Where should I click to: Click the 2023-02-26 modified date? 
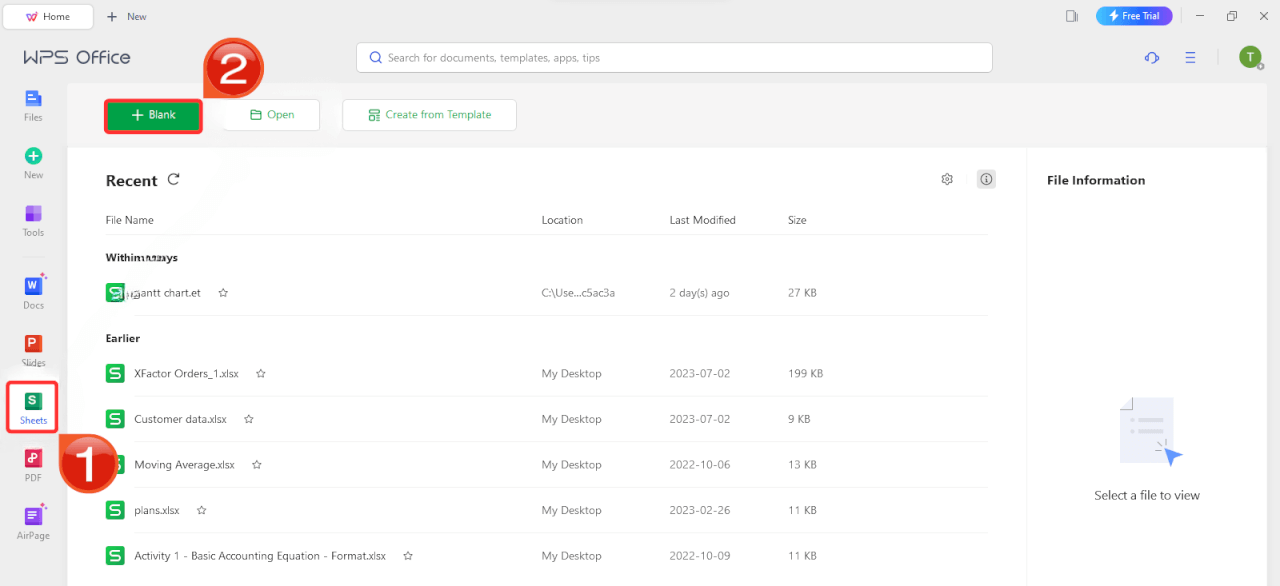tap(700, 510)
